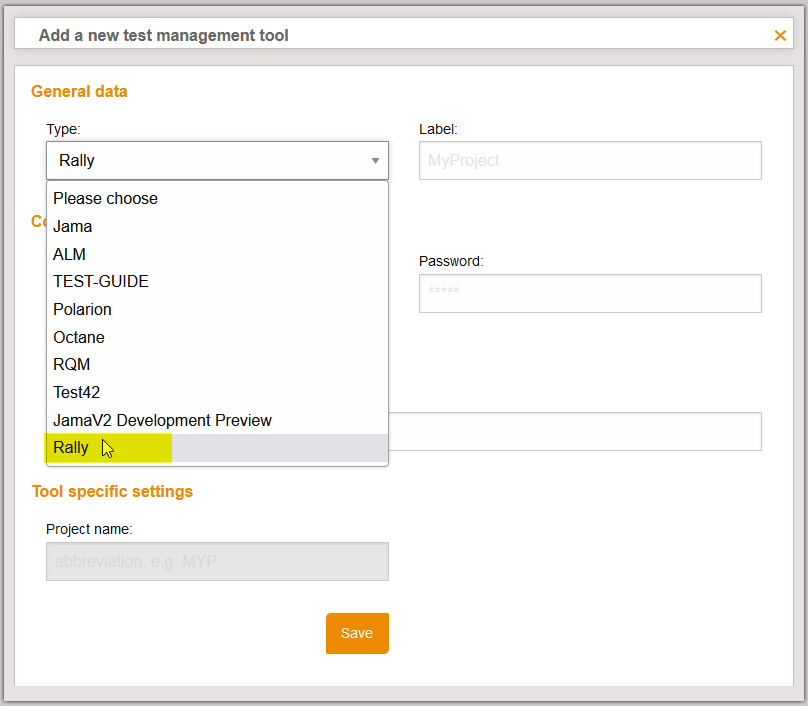The width and height of the screenshot is (808, 706).
Task: Click inside the Password field
Action: (x=589, y=293)
